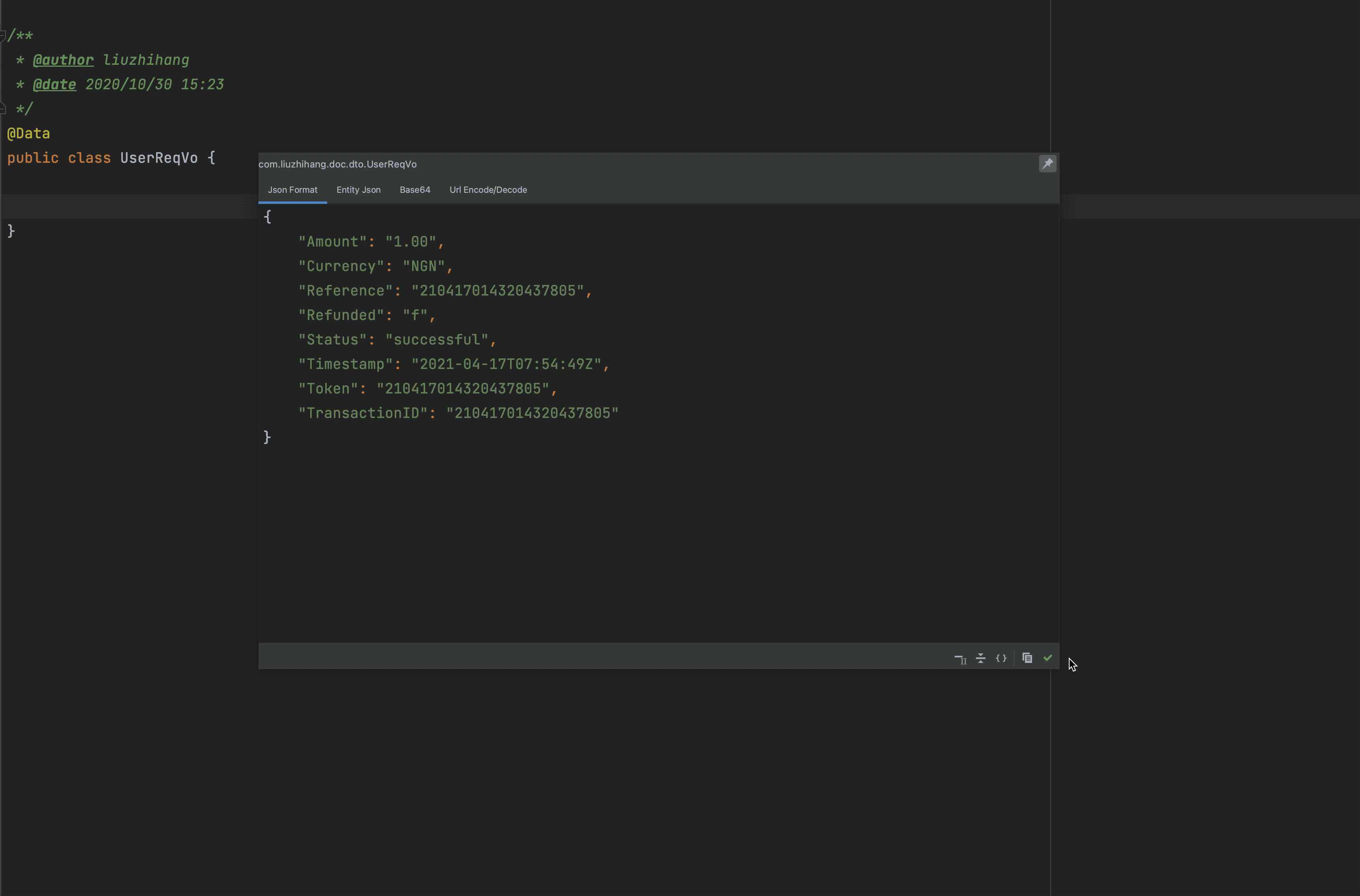The height and width of the screenshot is (896, 1360).
Task: Click the closing brace of UserReqVo class
Action: pos(11,232)
